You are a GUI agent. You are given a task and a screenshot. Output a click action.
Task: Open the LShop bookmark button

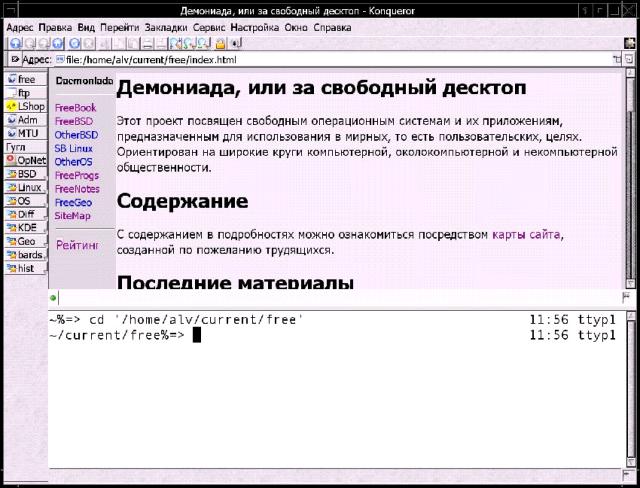pyautogui.click(x=26, y=106)
